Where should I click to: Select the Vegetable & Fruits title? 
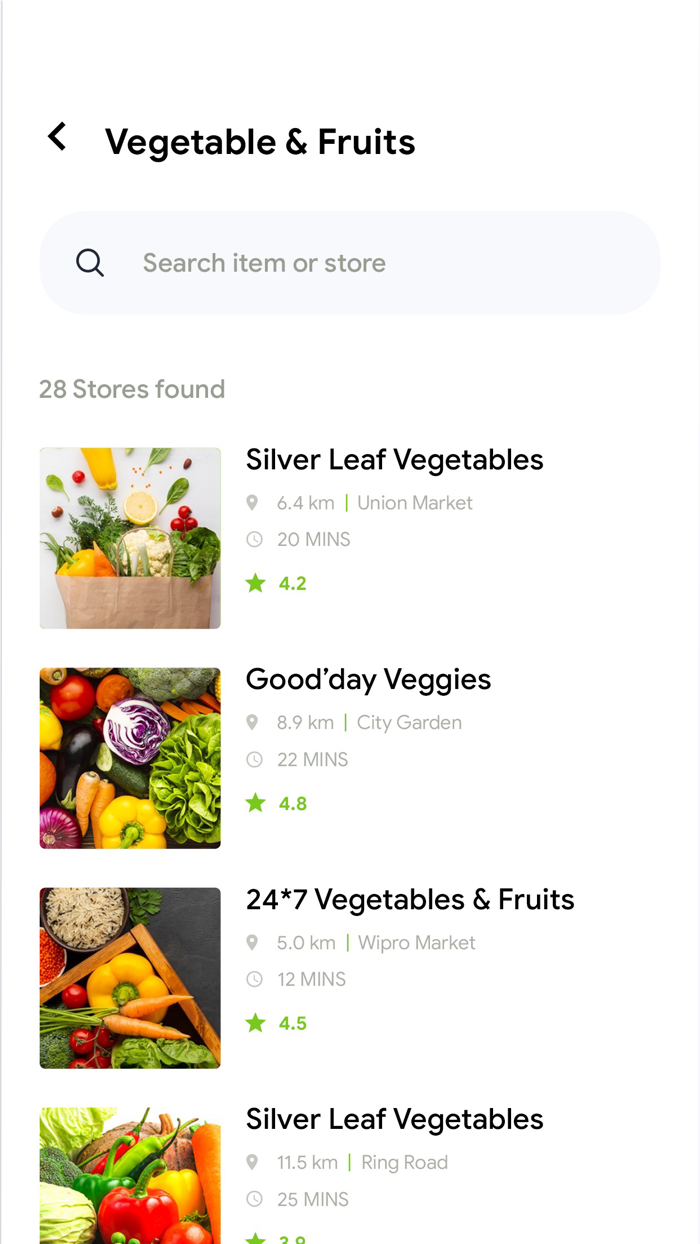261,141
